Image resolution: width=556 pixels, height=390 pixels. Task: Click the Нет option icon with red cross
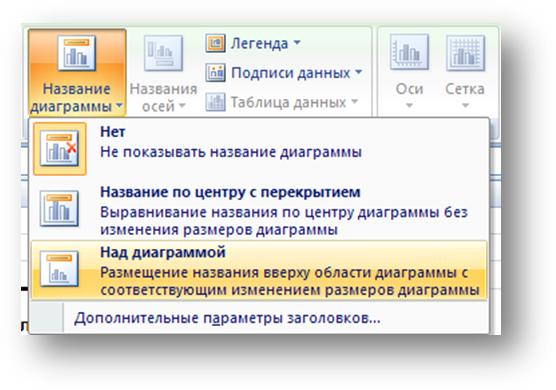[x=59, y=148]
